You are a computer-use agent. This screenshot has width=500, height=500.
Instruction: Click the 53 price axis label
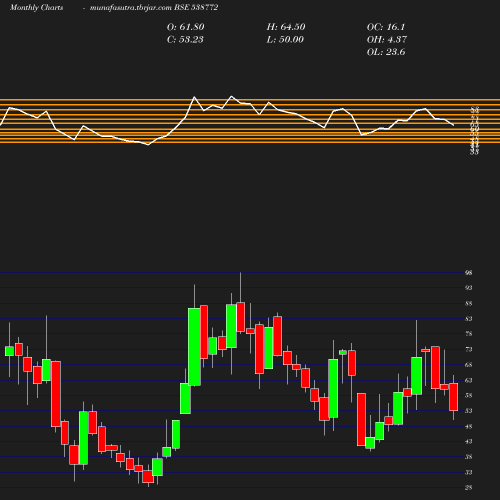(x=469, y=411)
